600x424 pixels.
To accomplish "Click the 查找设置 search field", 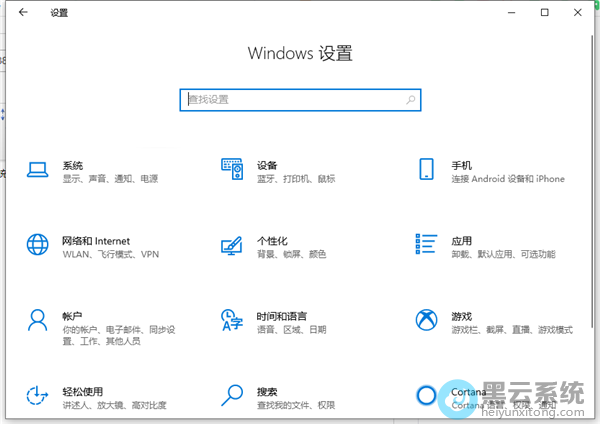I will [x=300, y=100].
